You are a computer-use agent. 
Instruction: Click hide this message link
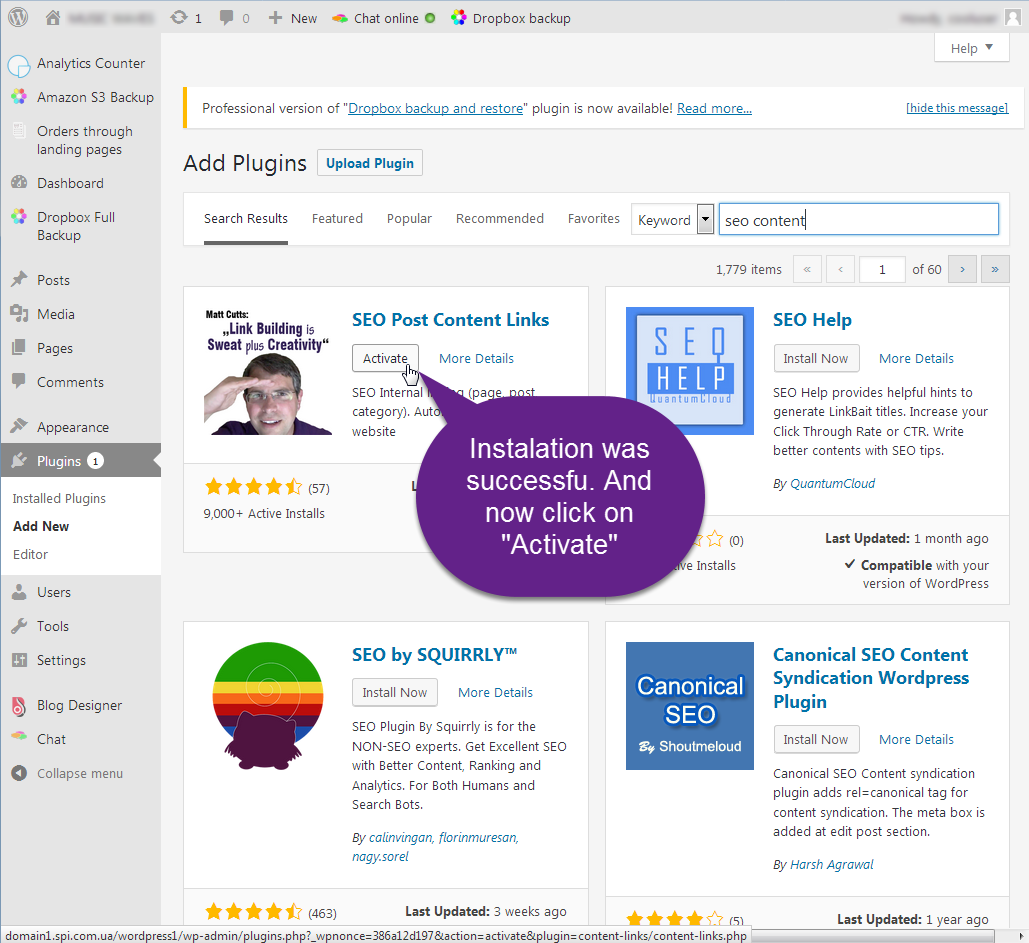[x=957, y=108]
